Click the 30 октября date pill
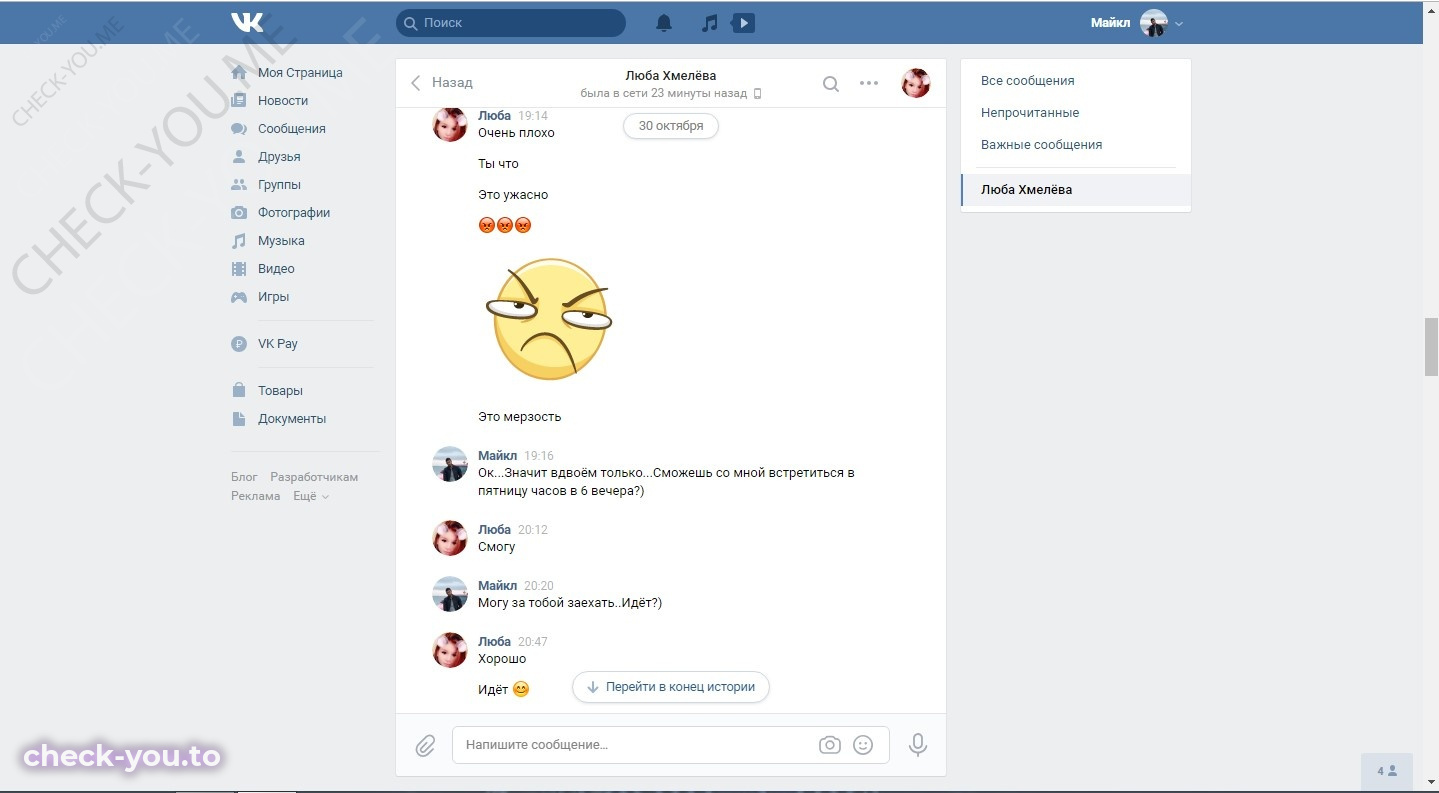This screenshot has height=793, width=1439. 671,126
